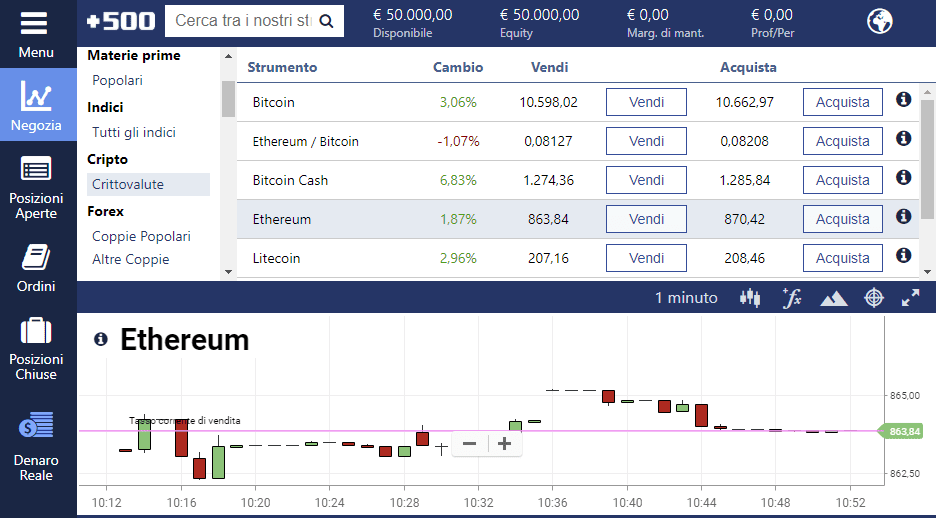
Task: Click Acquista for Litecoin
Action: pos(843,258)
